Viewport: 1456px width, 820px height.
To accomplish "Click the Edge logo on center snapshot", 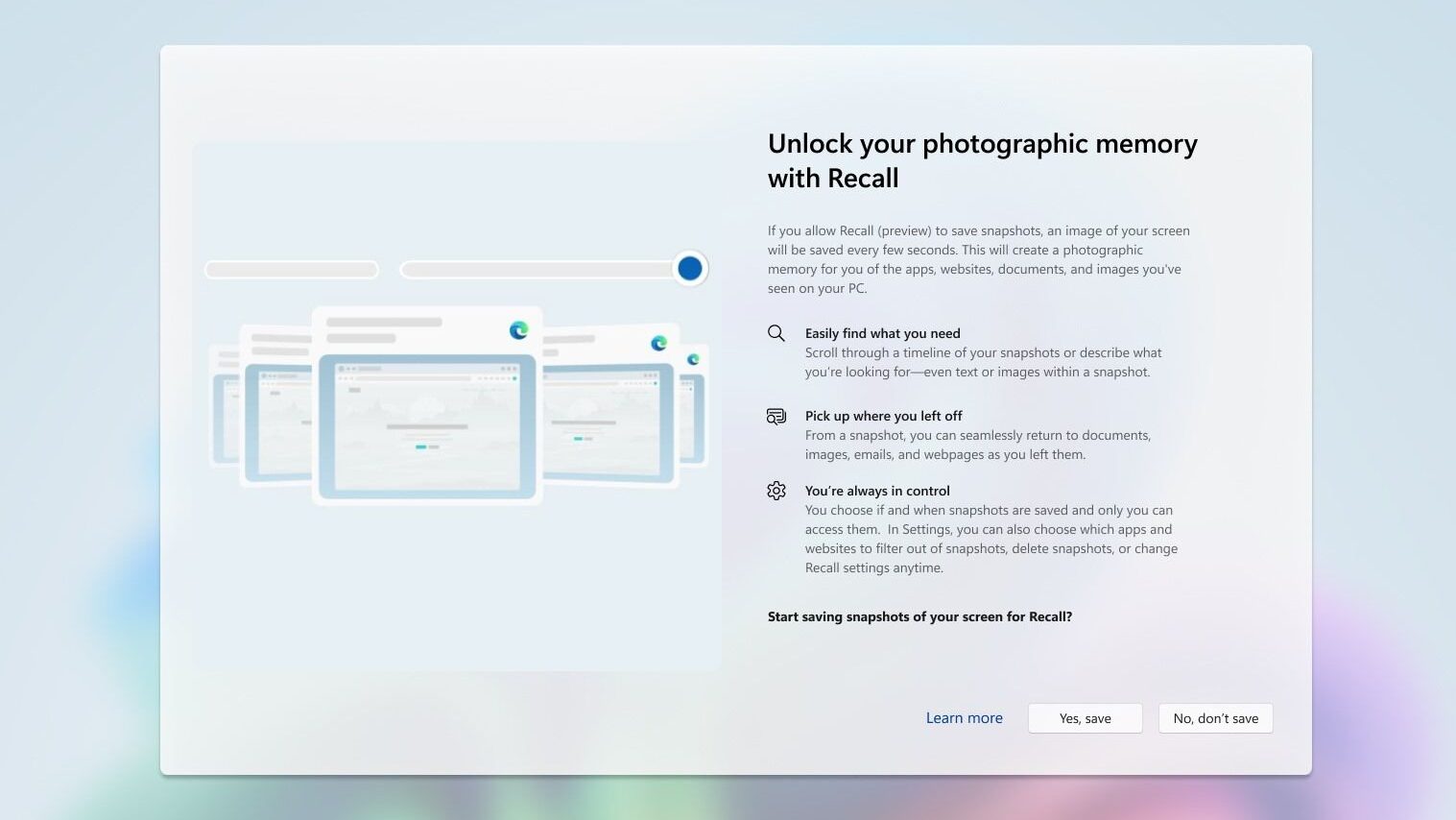I will click(x=518, y=330).
